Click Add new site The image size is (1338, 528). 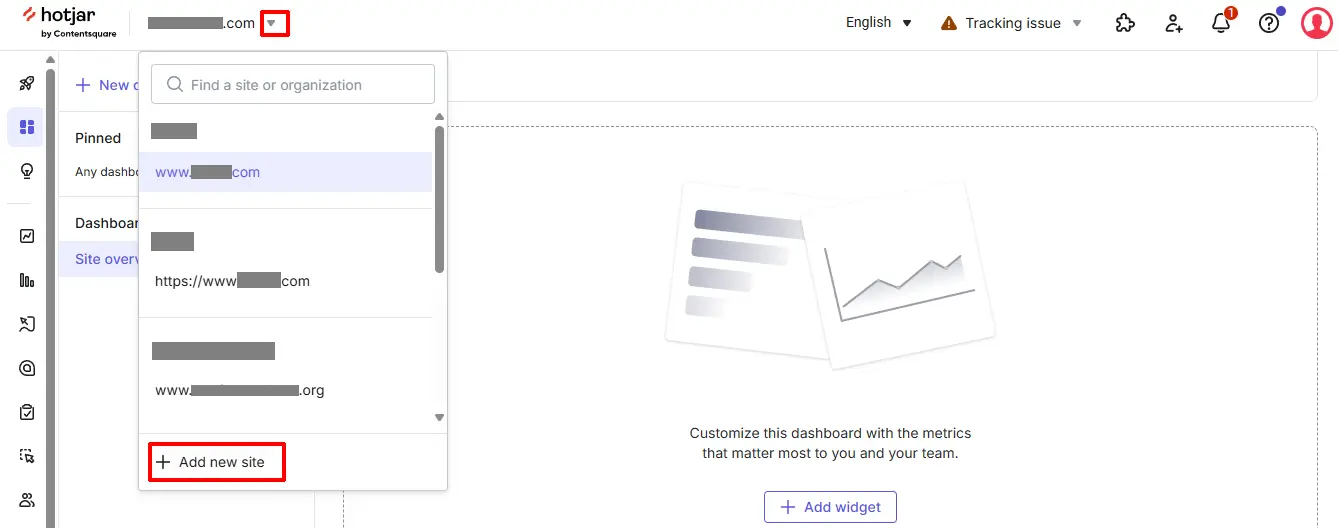point(217,462)
